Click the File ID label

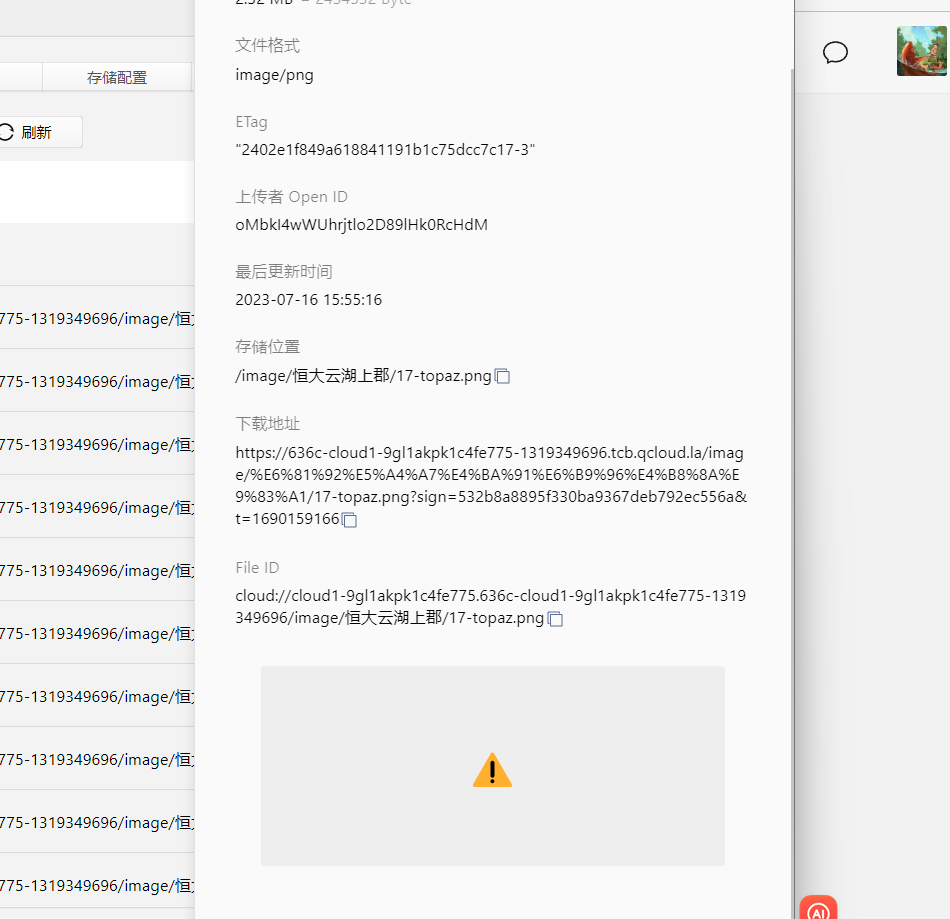[x=257, y=568]
